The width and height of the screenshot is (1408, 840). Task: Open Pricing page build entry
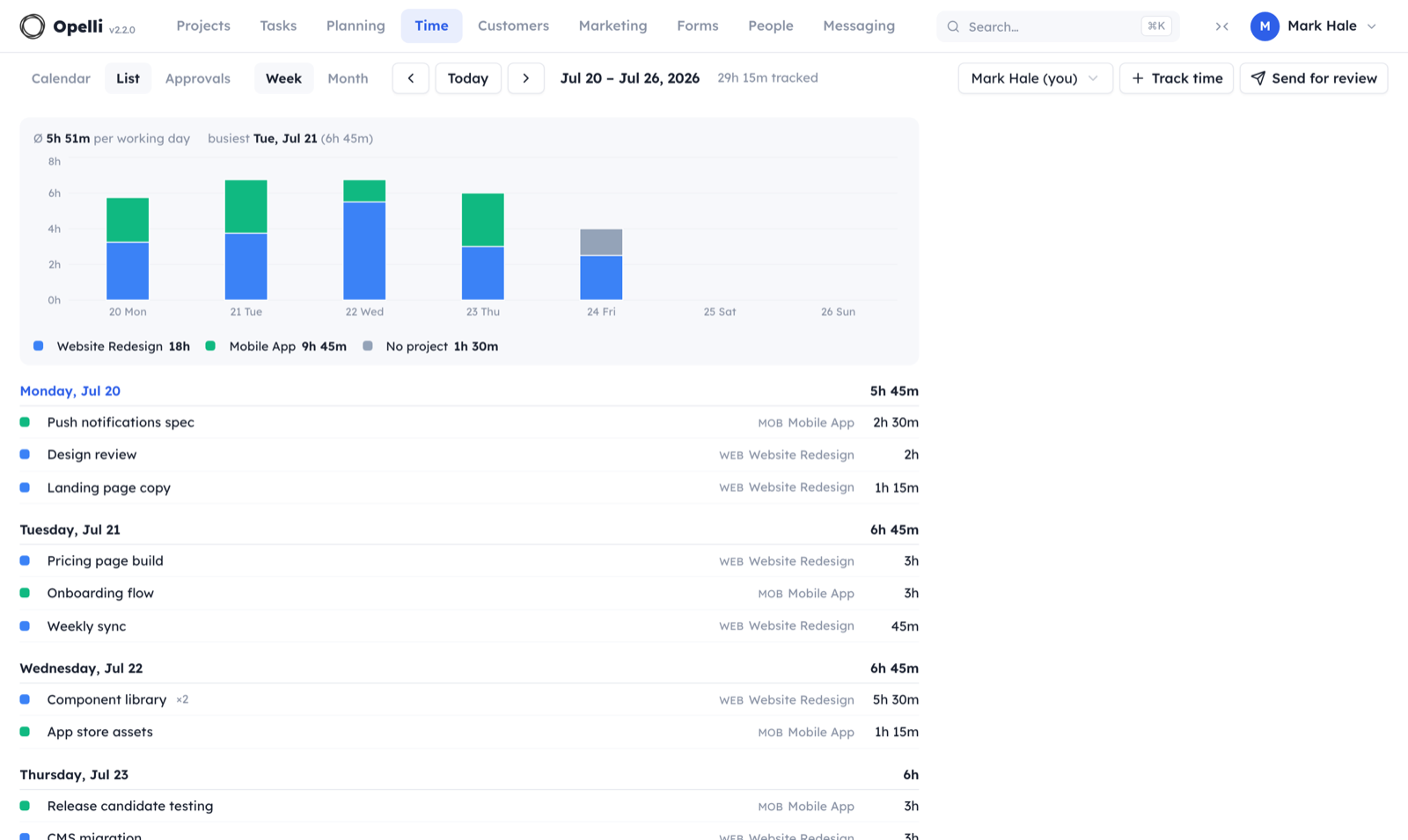[x=469, y=561]
